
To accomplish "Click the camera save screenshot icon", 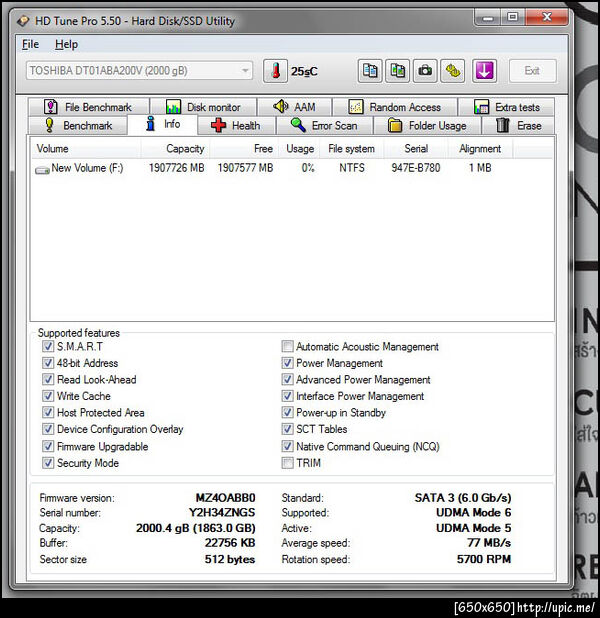I will (x=425, y=71).
